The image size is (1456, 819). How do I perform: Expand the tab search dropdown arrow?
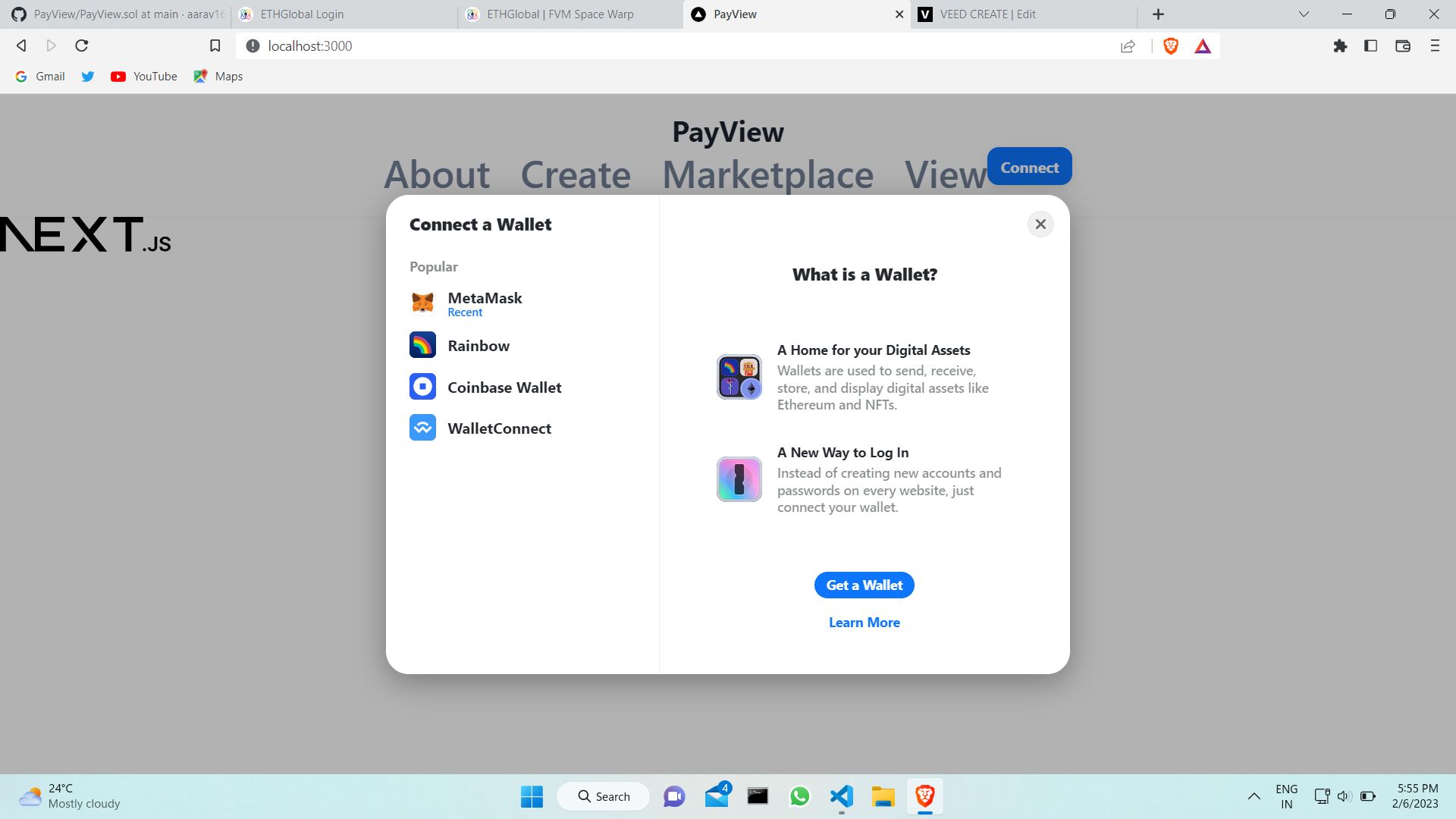click(x=1304, y=14)
